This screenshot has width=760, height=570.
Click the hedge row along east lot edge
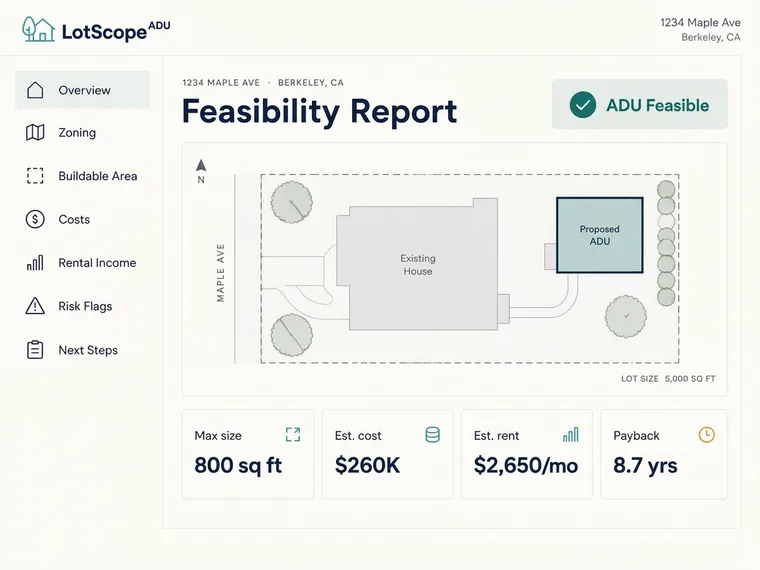(x=666, y=243)
